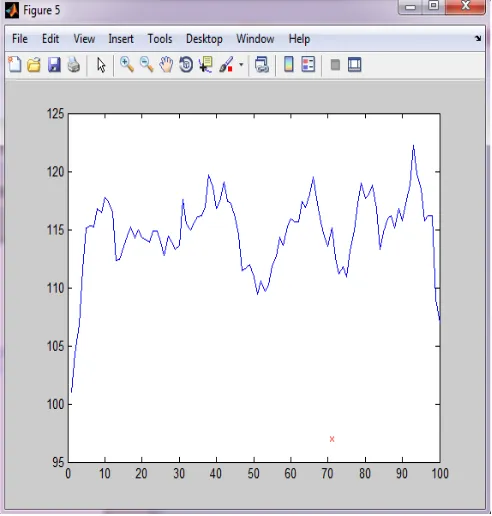This screenshot has height=516, width=492.
Task: Enable the Data Cursor tool
Action: (206, 64)
